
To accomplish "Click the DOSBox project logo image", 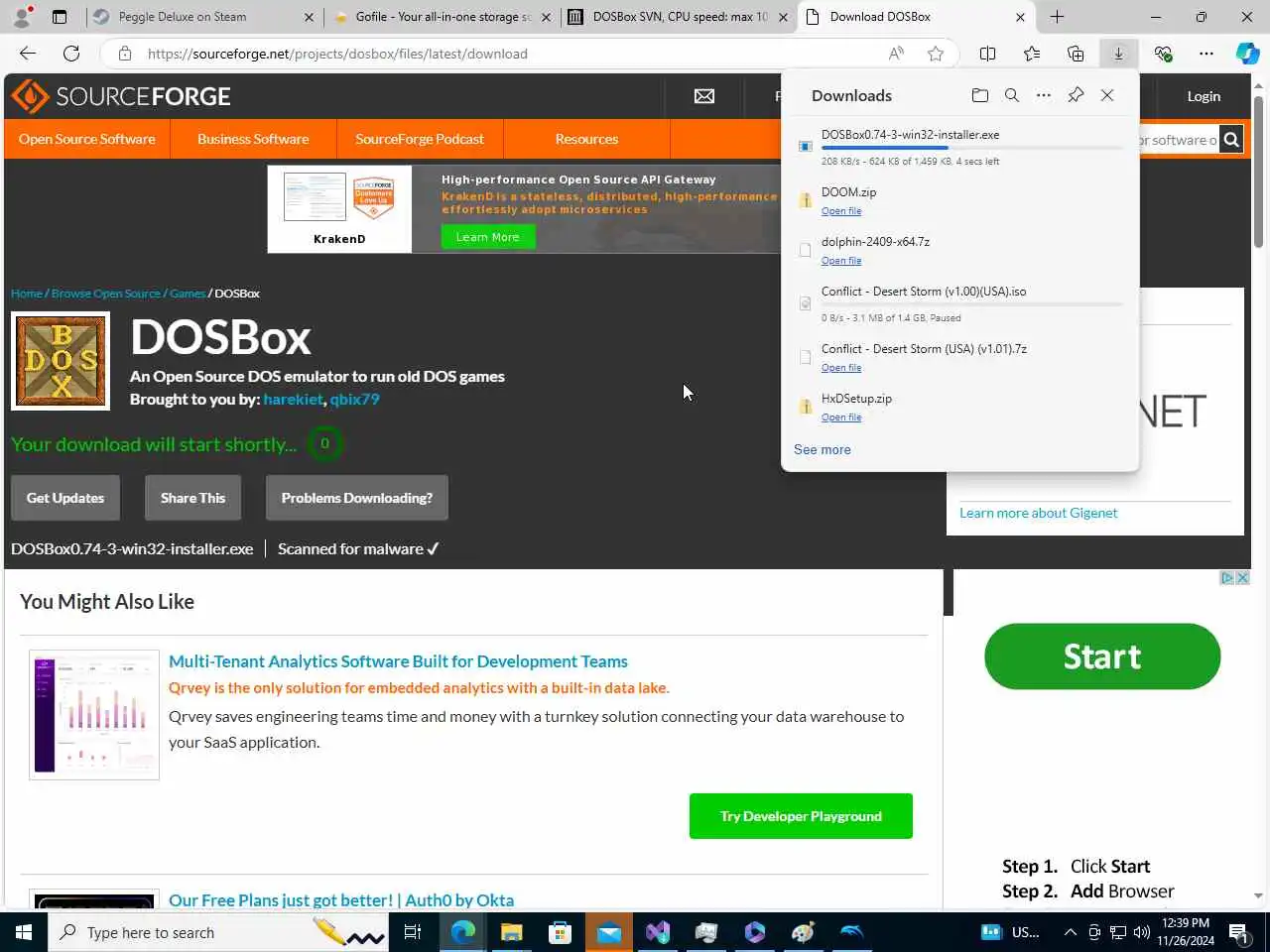I will [x=61, y=361].
